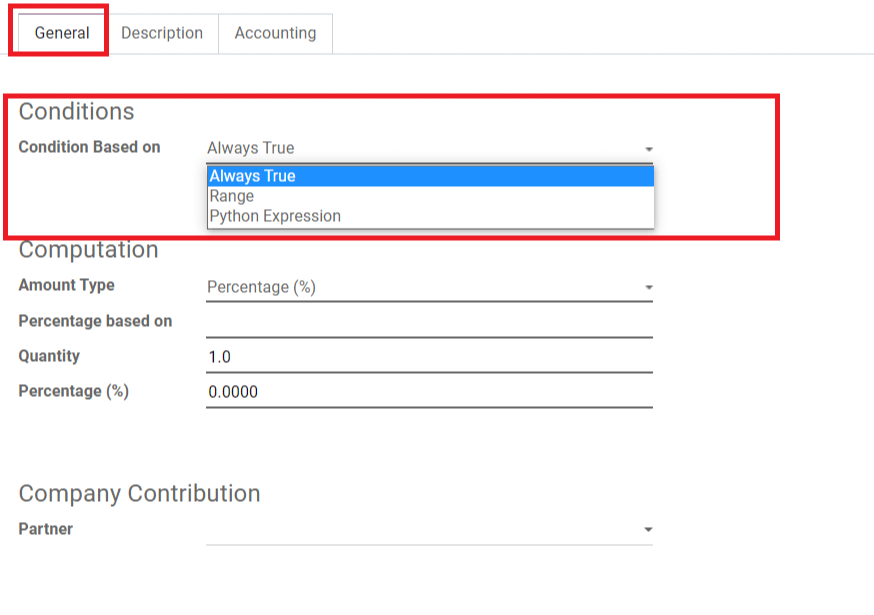Open the Accounting tab

pos(275,33)
